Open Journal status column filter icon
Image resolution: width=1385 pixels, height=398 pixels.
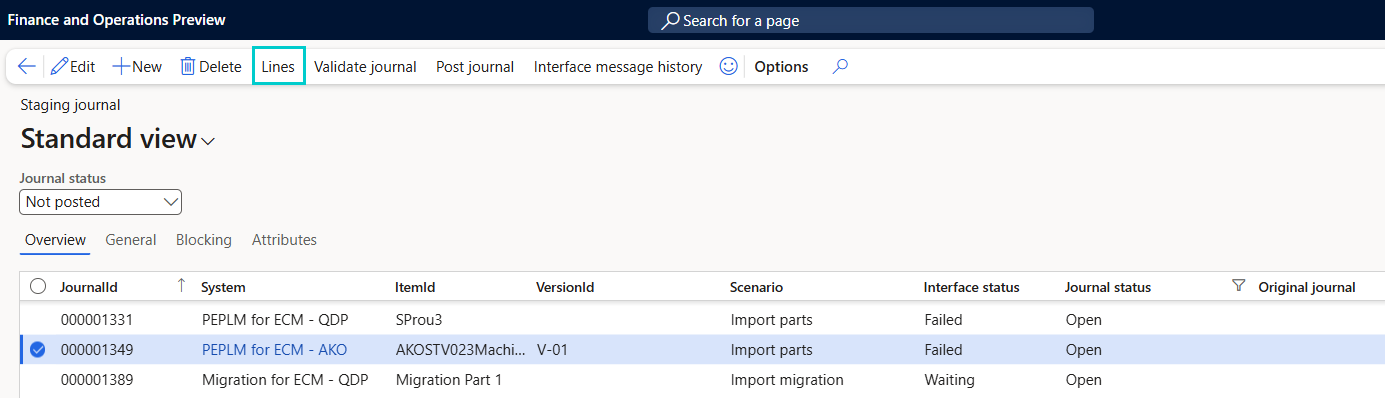(x=1239, y=286)
